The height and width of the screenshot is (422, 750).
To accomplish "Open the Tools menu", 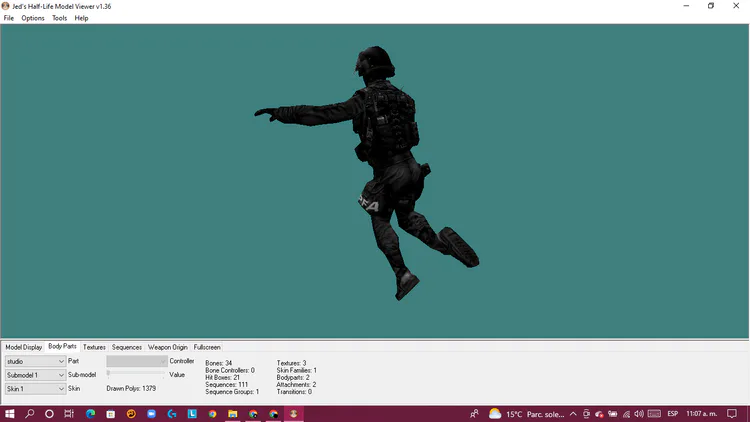I will (x=59, y=18).
